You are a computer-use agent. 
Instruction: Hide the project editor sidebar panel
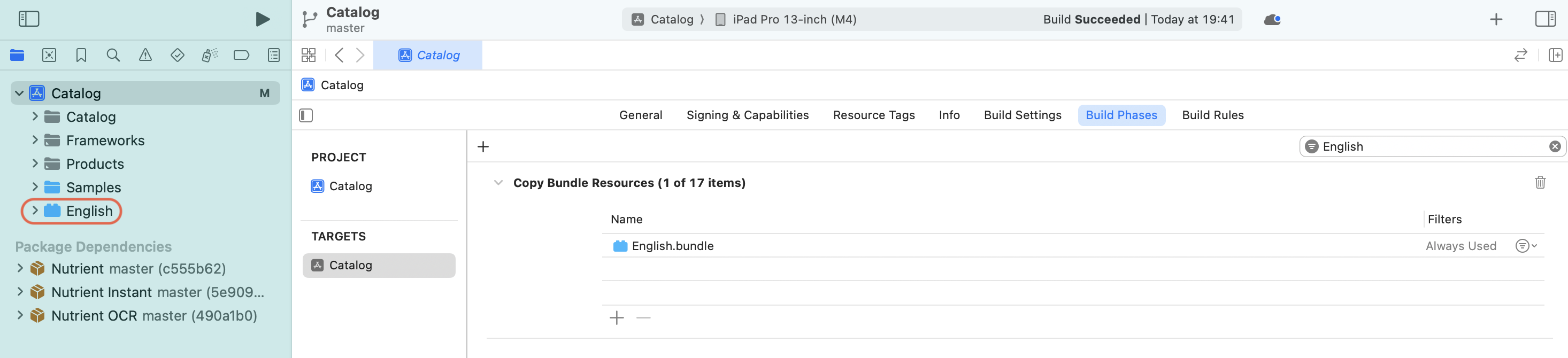pyautogui.click(x=305, y=115)
